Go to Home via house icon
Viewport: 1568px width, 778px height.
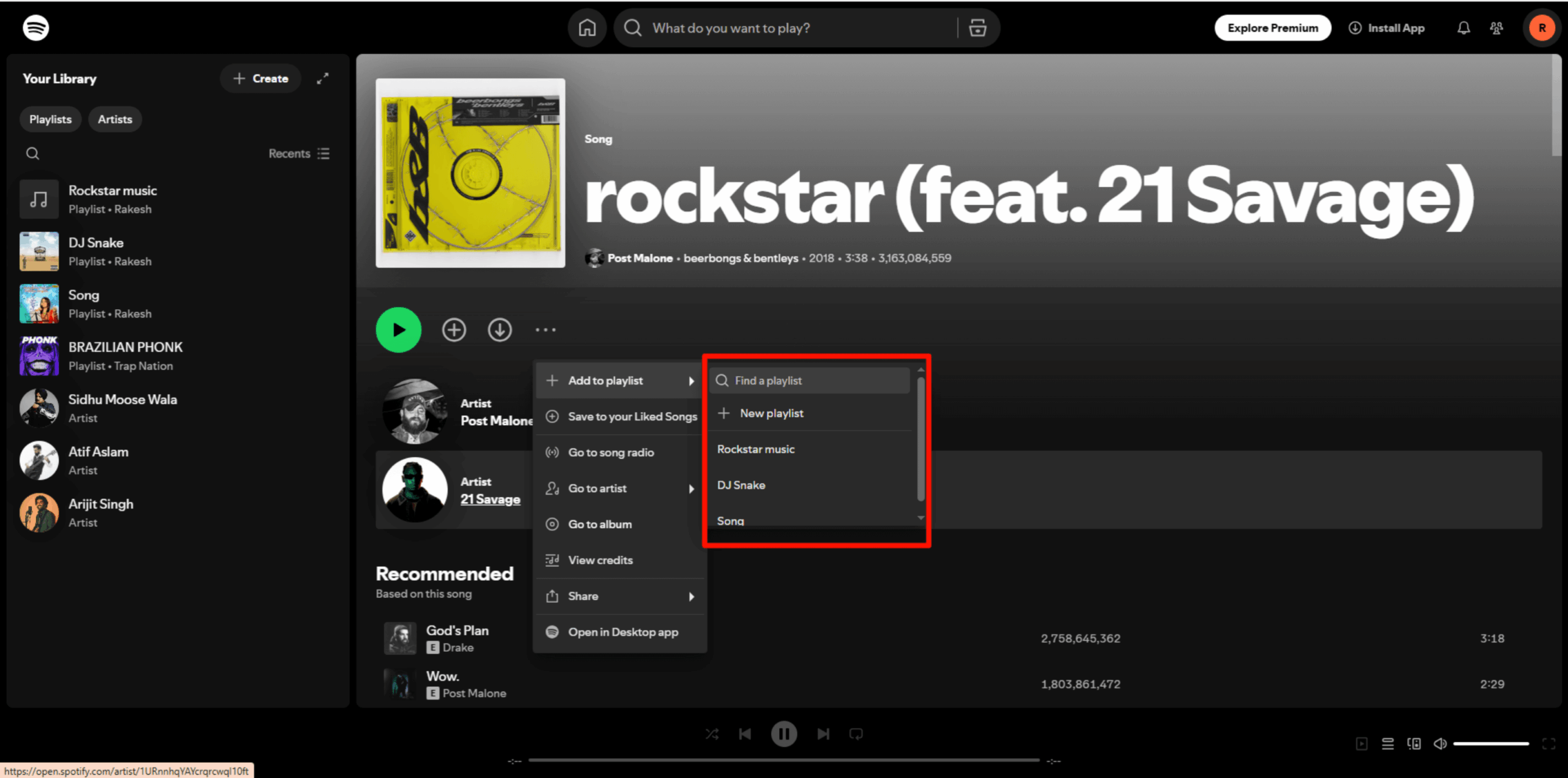point(587,28)
